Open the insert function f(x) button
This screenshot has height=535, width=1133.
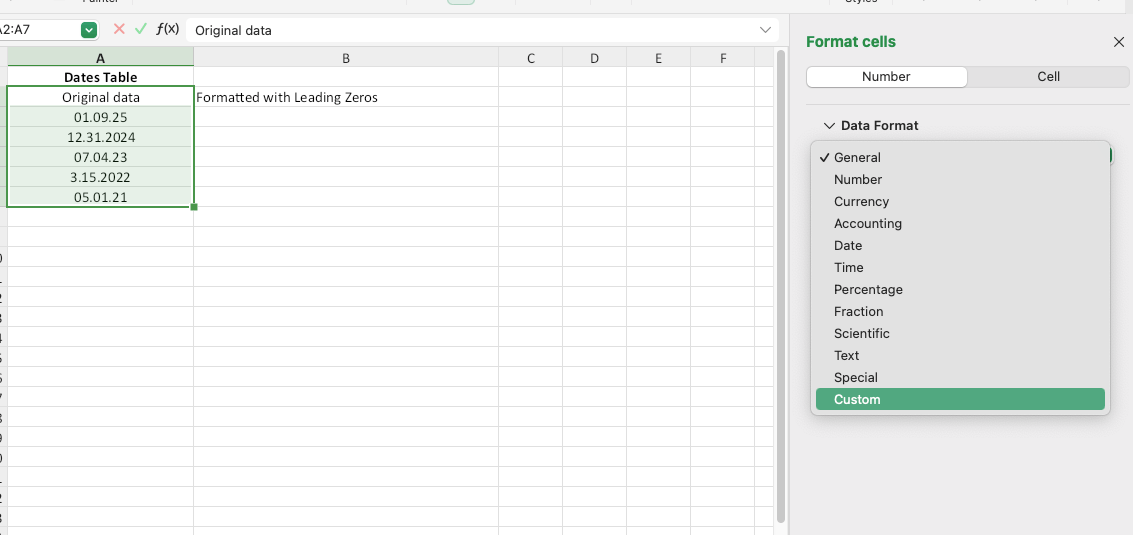click(x=168, y=30)
